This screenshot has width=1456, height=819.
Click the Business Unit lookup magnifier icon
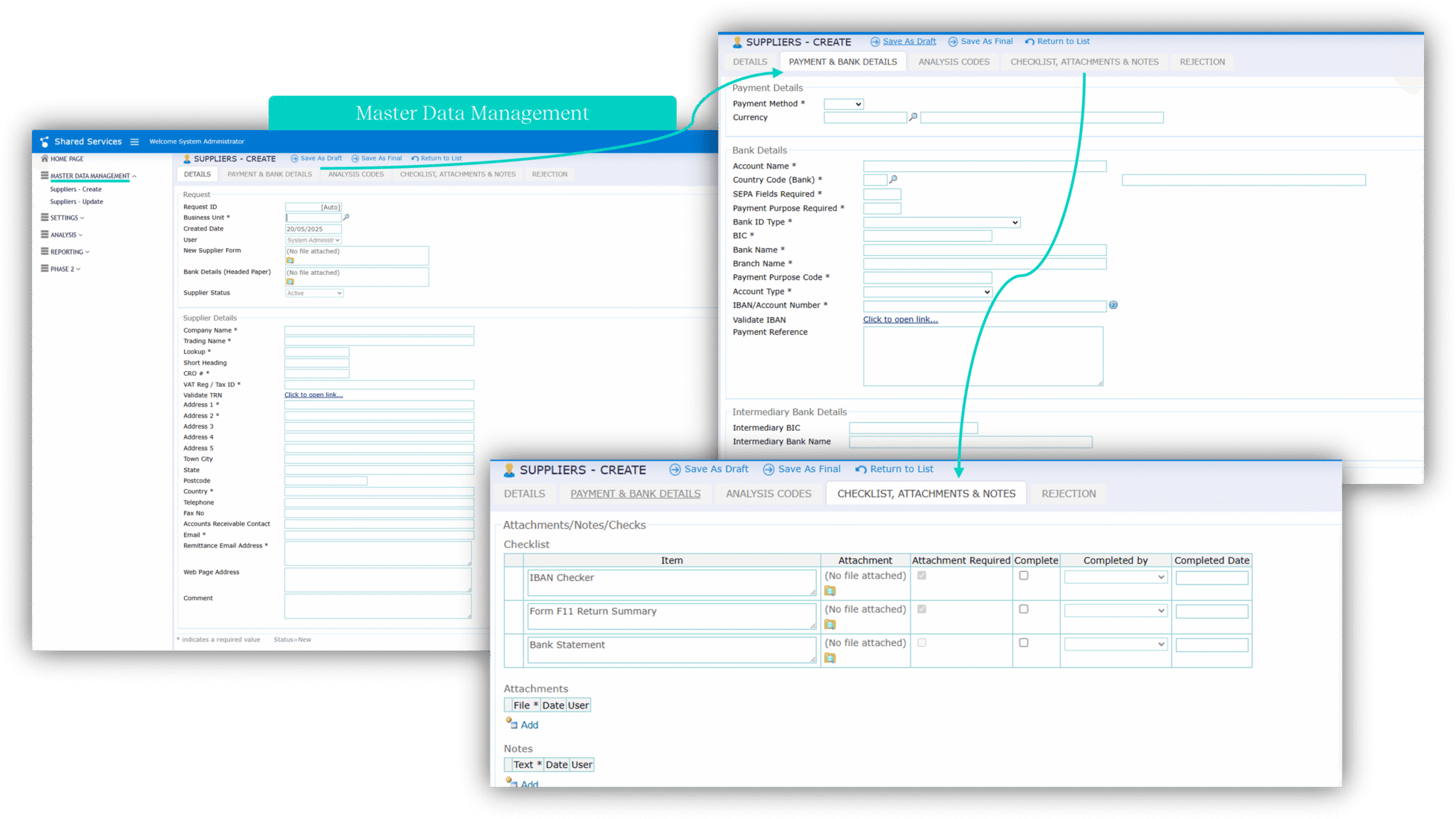tap(346, 218)
